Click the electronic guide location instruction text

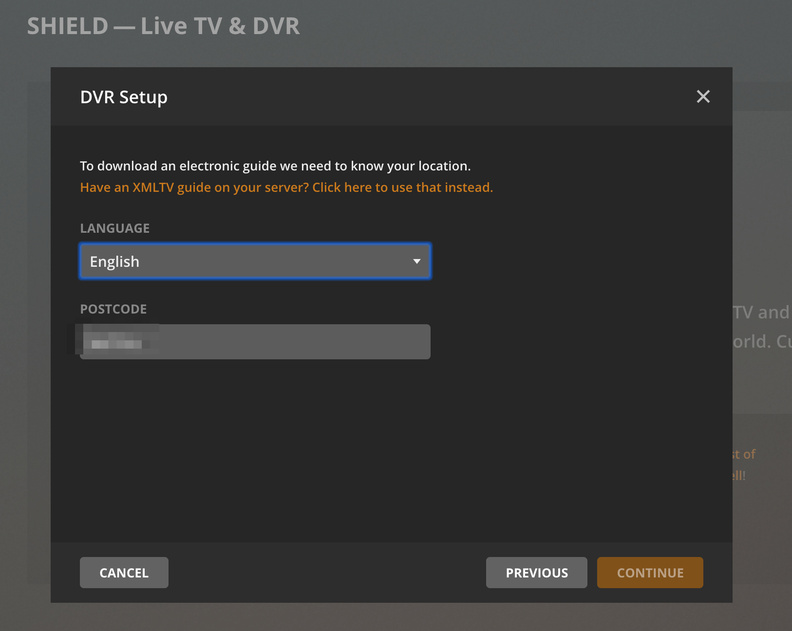click(x=275, y=166)
